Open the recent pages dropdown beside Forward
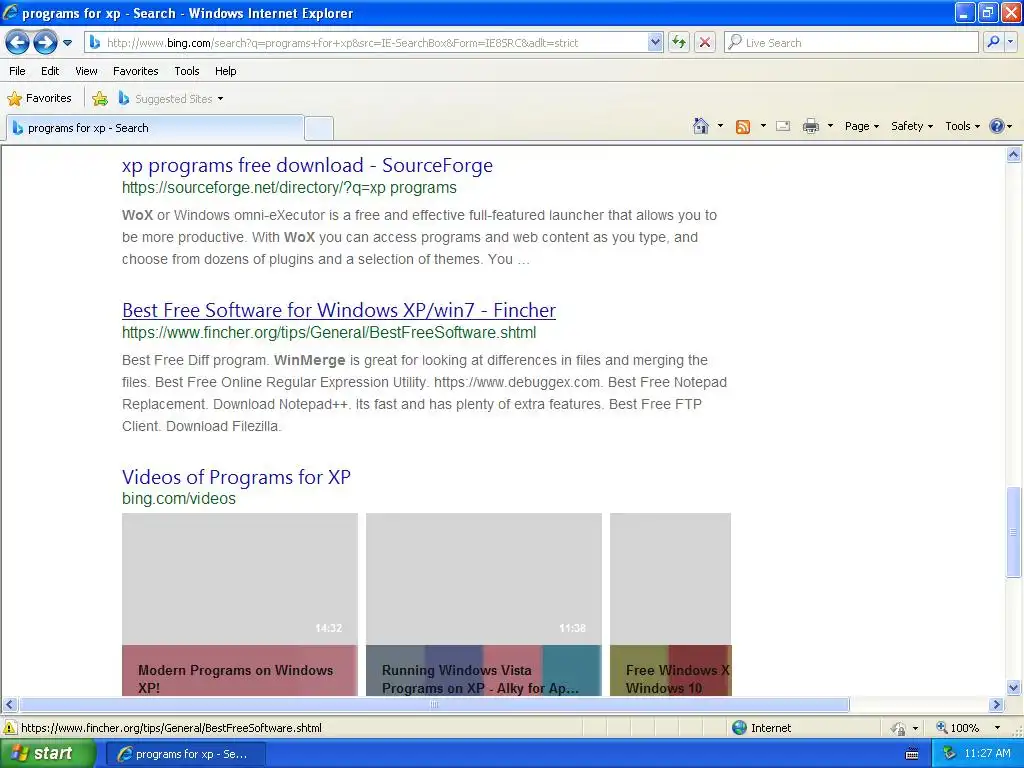Viewport: 1024px width, 768px height. [x=67, y=43]
